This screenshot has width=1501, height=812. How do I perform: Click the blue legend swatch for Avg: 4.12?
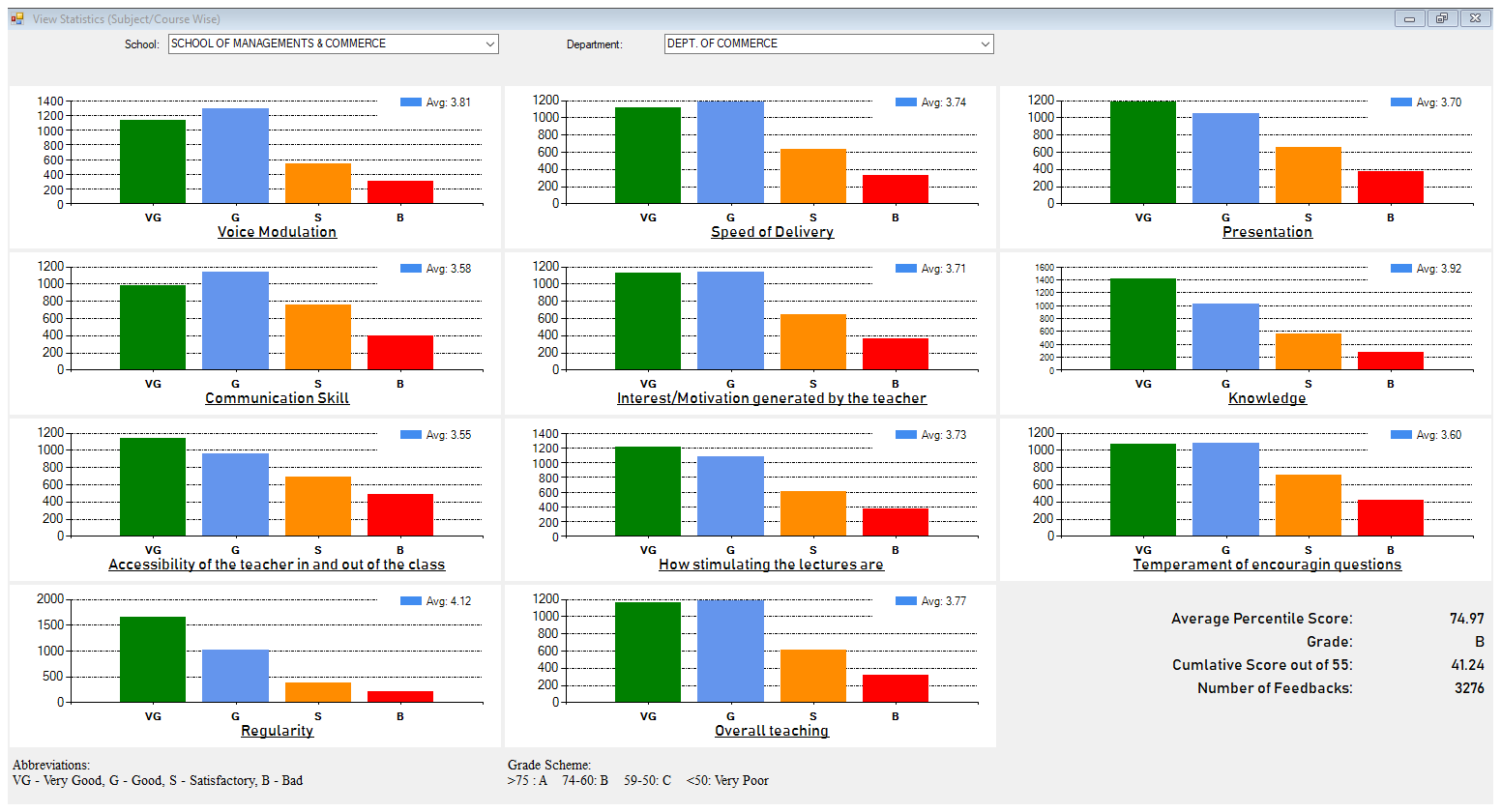pos(411,601)
